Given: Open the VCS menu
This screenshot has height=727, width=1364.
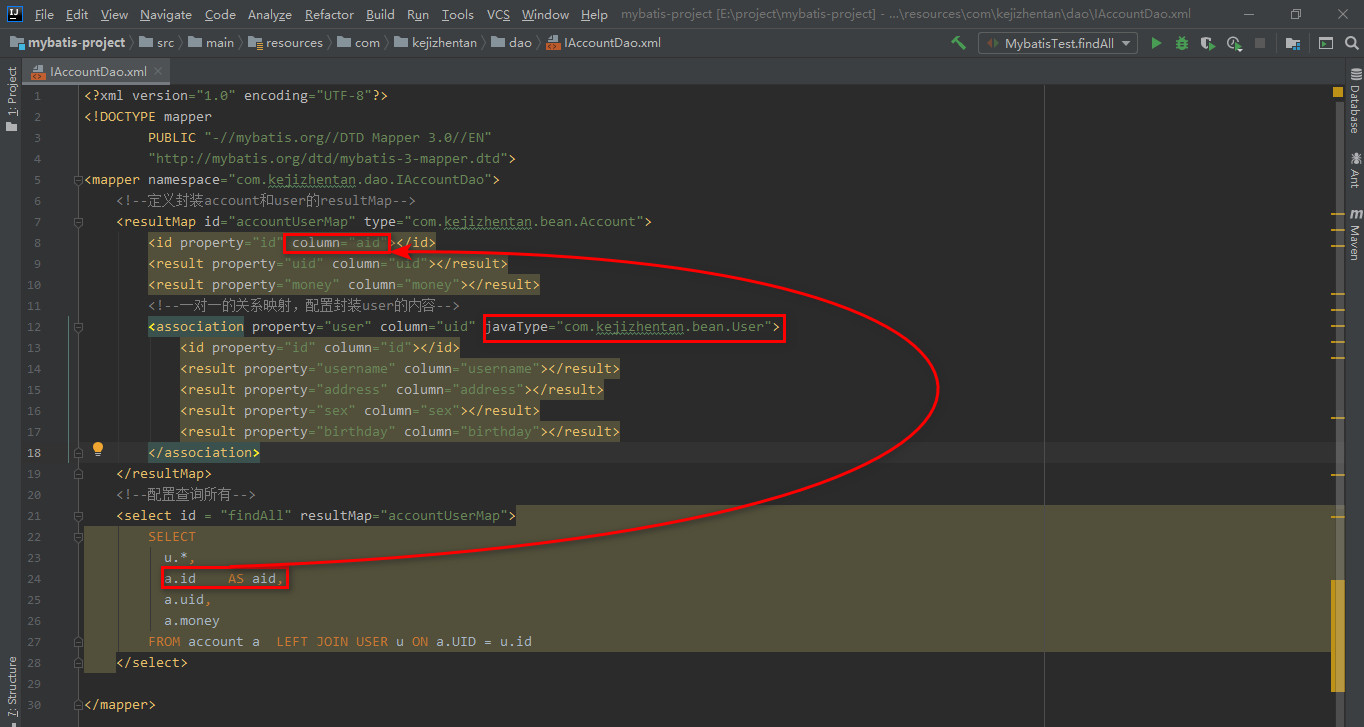Looking at the screenshot, I should pos(498,14).
